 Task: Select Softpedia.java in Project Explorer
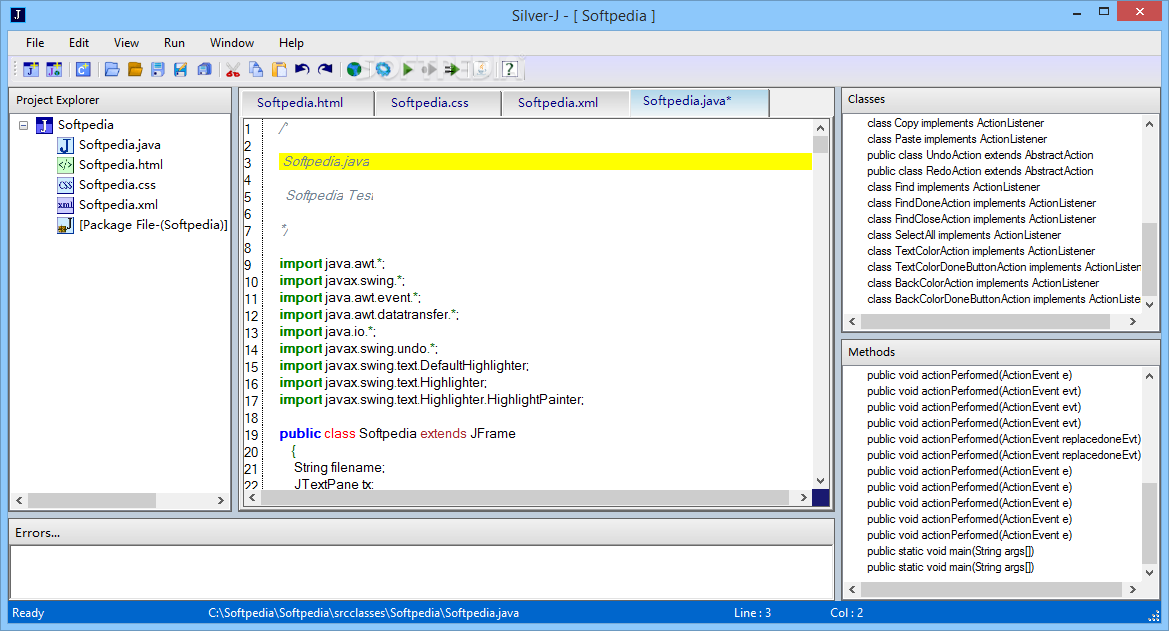click(x=119, y=145)
